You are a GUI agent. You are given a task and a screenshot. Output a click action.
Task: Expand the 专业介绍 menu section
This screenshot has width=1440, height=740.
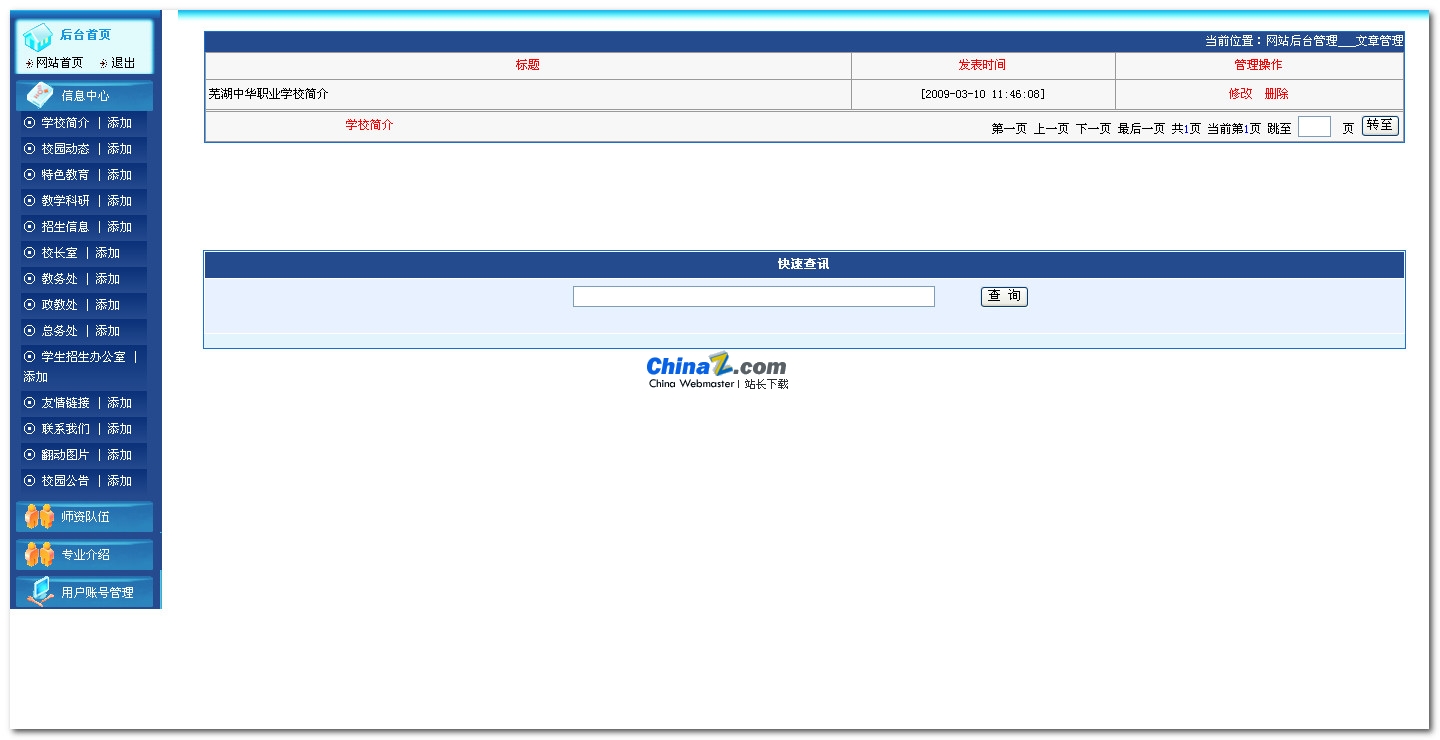85,554
